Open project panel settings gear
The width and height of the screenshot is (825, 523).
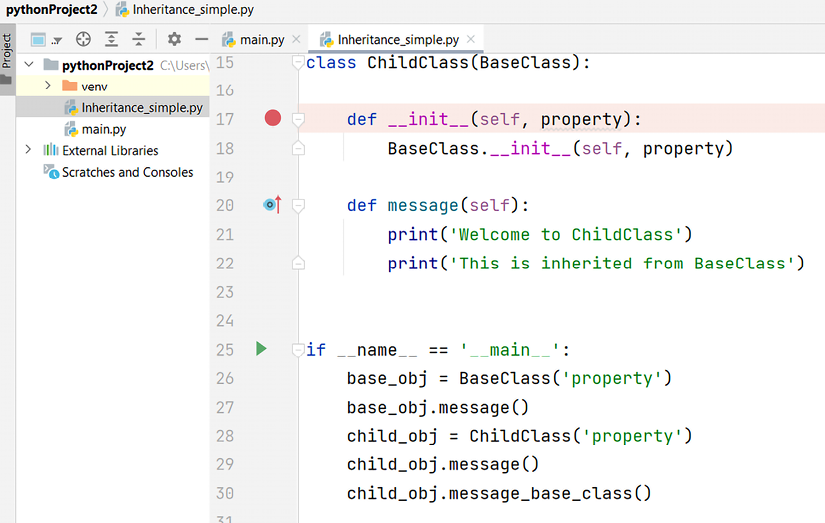tap(174, 39)
